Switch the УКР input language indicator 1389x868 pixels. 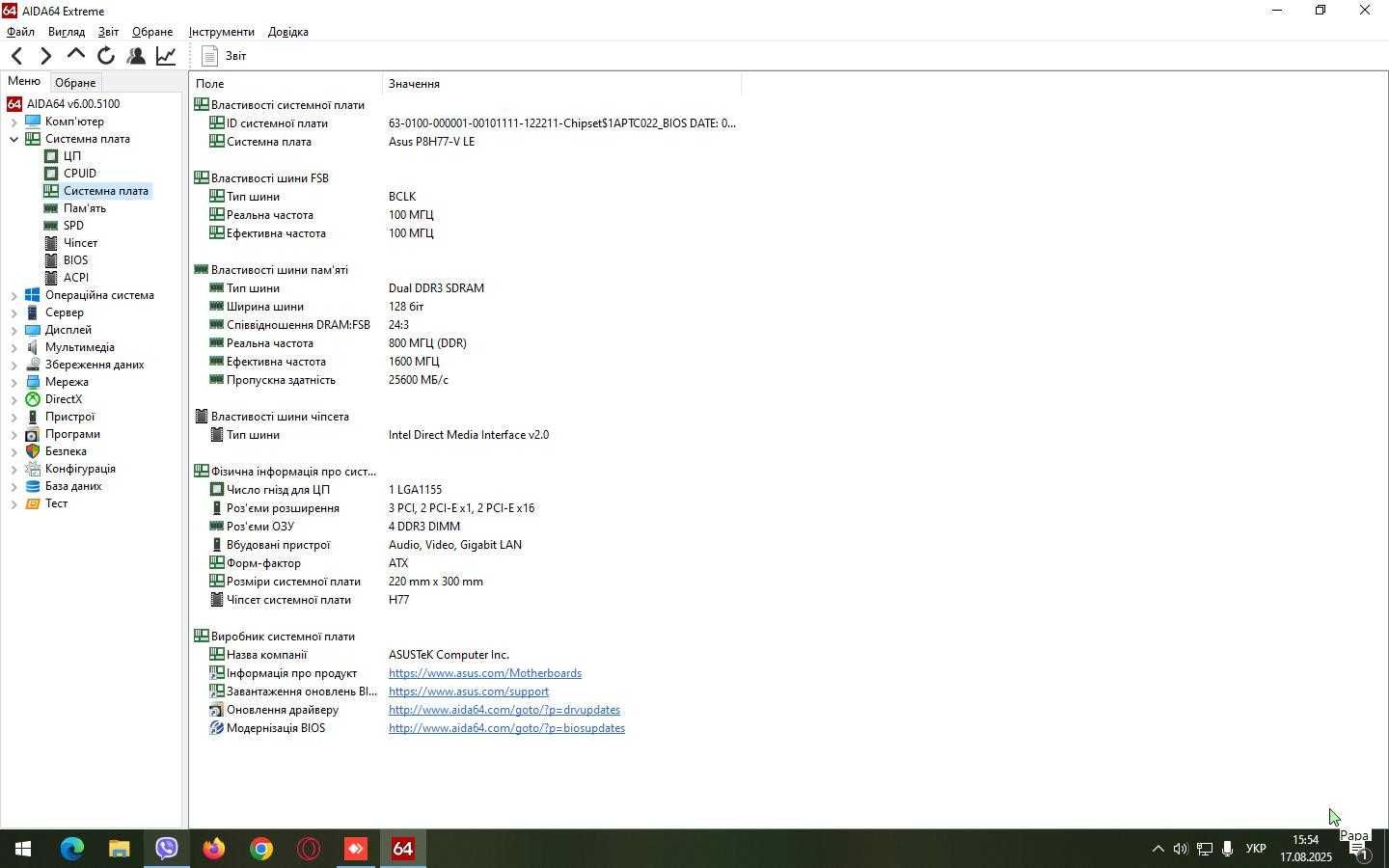[x=1256, y=849]
